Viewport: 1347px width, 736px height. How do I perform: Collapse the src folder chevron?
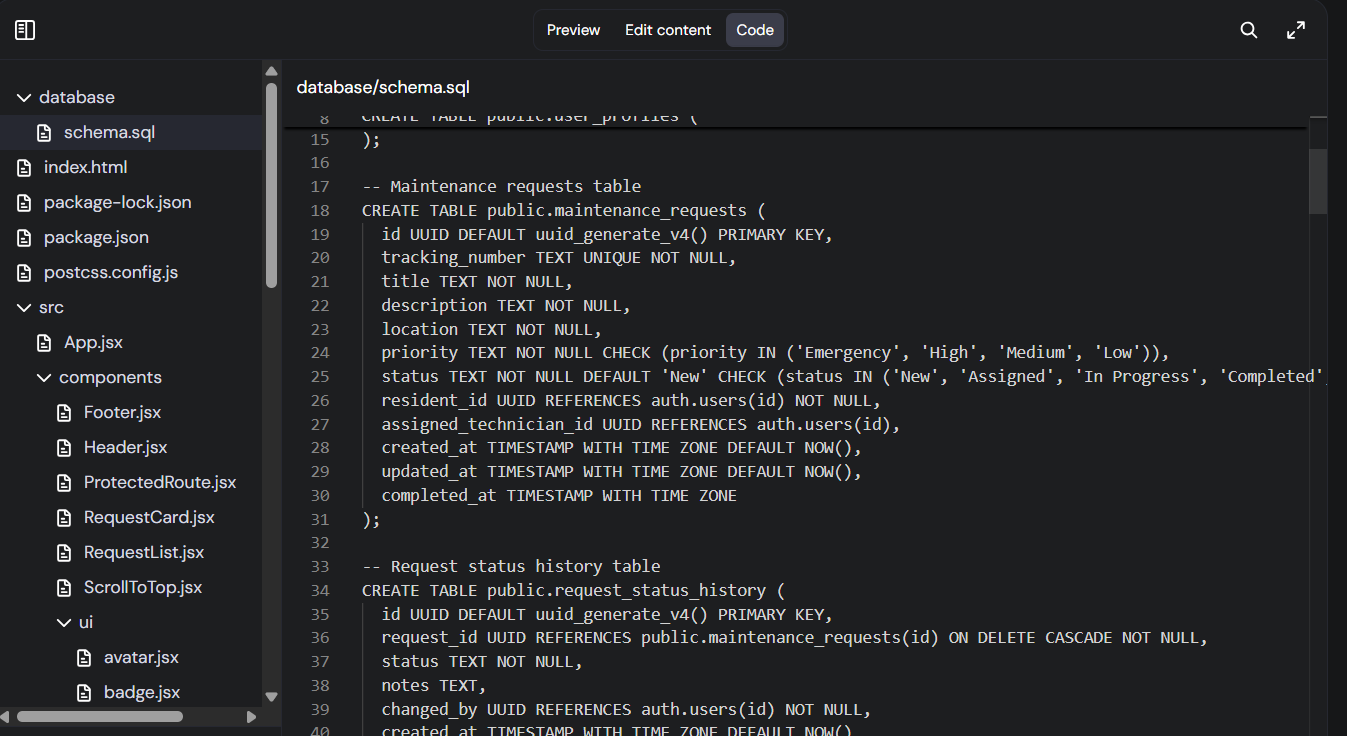point(24,307)
